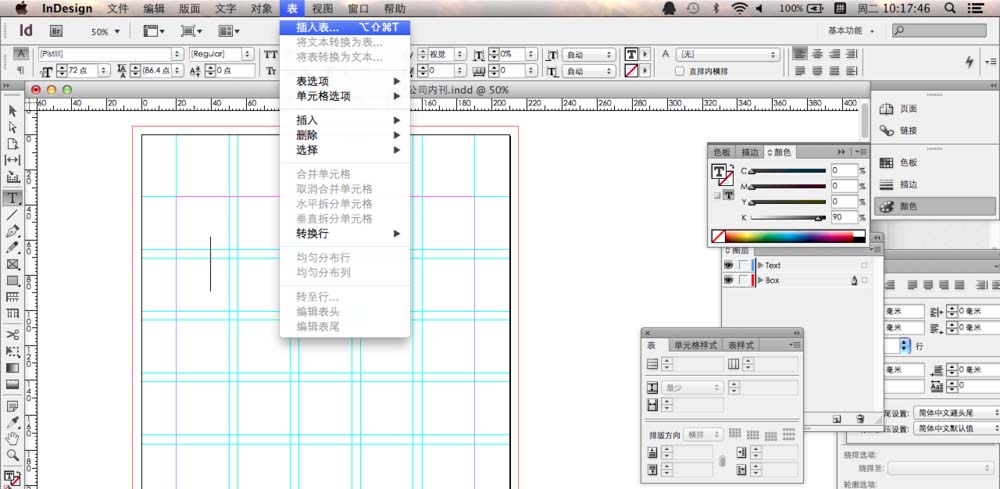Enable the 直排内横排 checkbox

(679, 72)
